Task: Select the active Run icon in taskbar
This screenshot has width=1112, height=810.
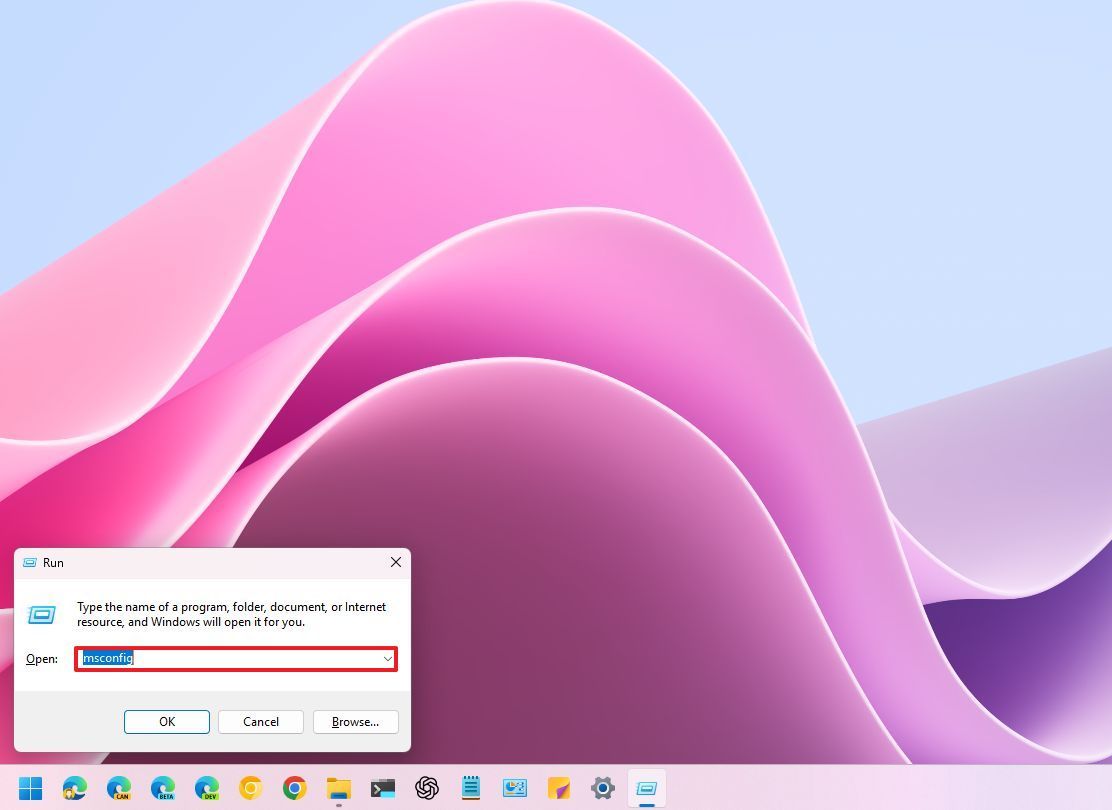Action: (646, 788)
